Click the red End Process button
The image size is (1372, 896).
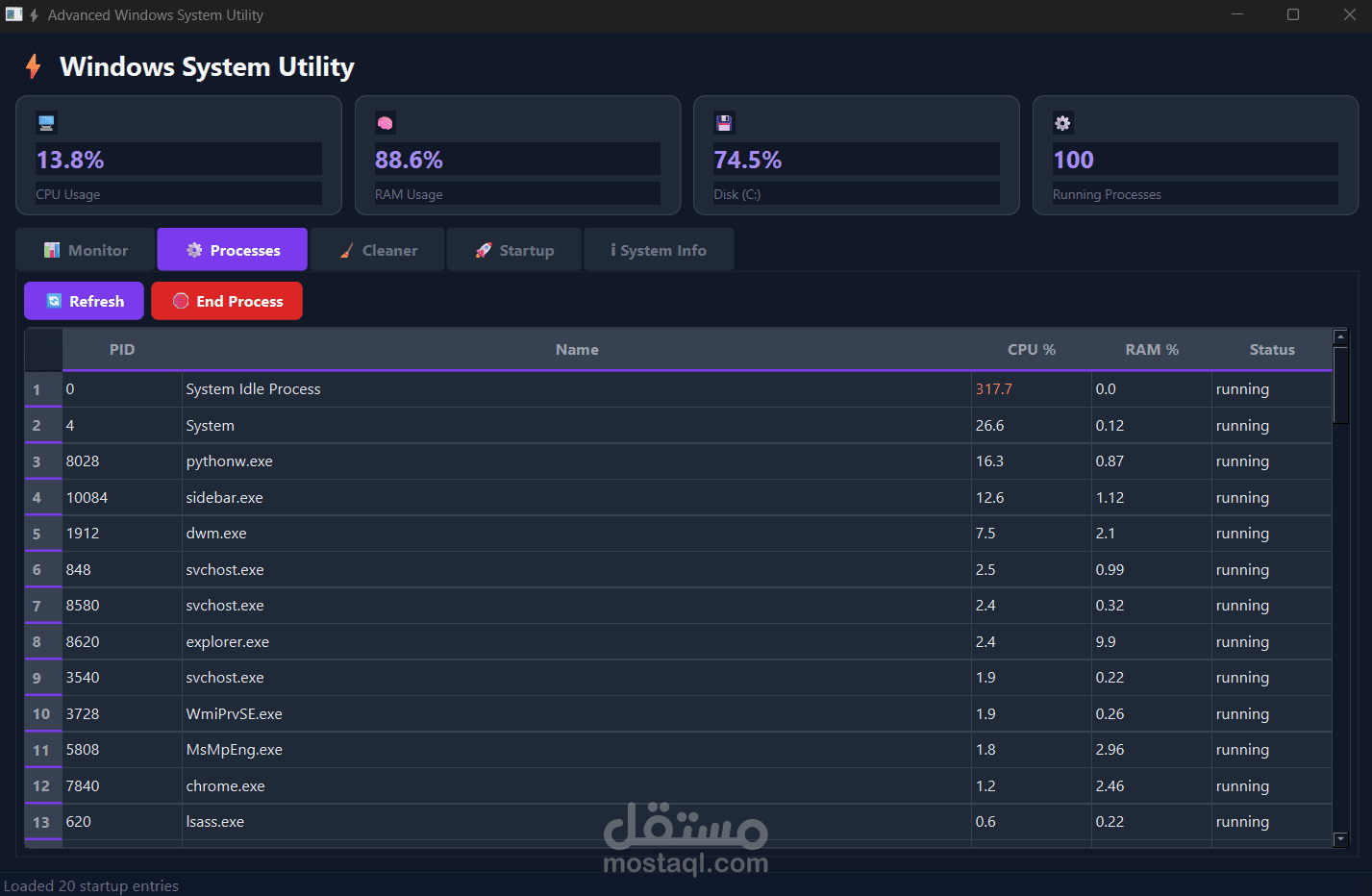point(227,301)
